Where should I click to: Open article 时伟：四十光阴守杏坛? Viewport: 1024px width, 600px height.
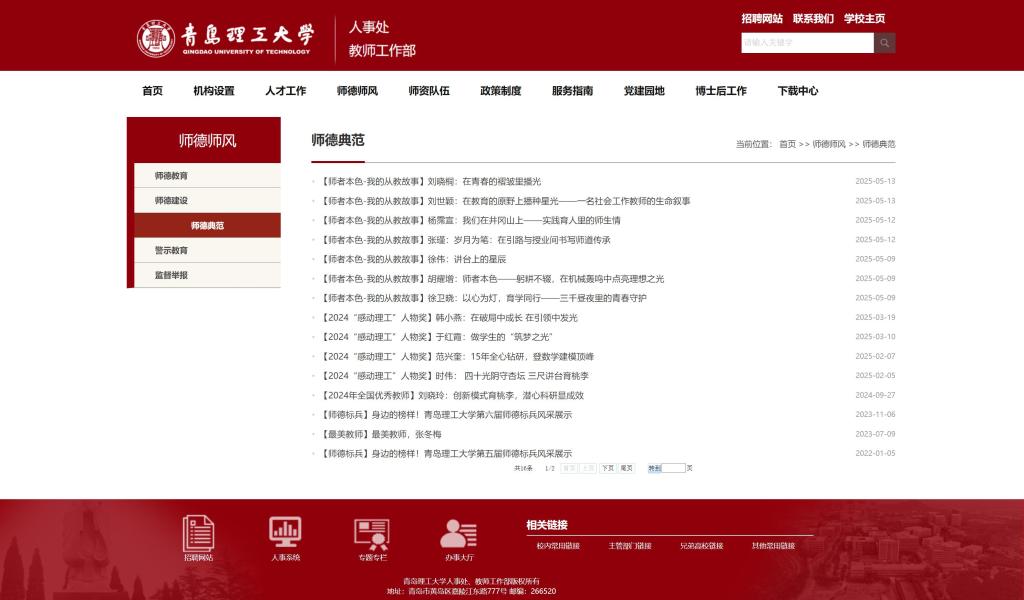pos(454,376)
